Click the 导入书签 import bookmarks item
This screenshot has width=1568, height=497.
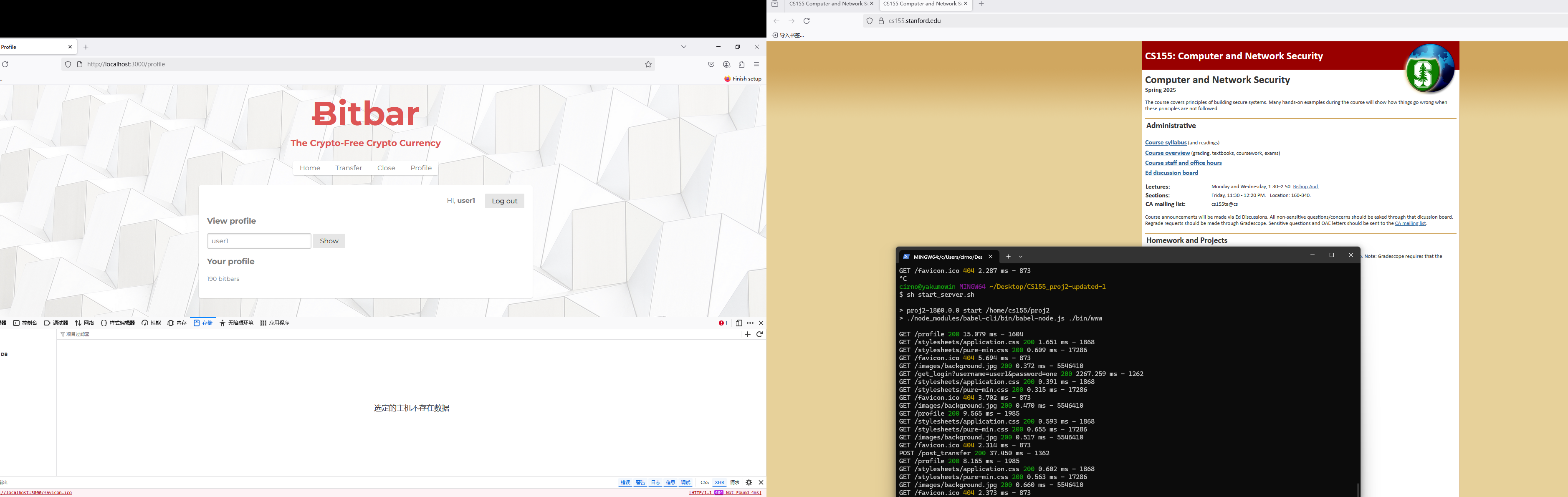[788, 35]
